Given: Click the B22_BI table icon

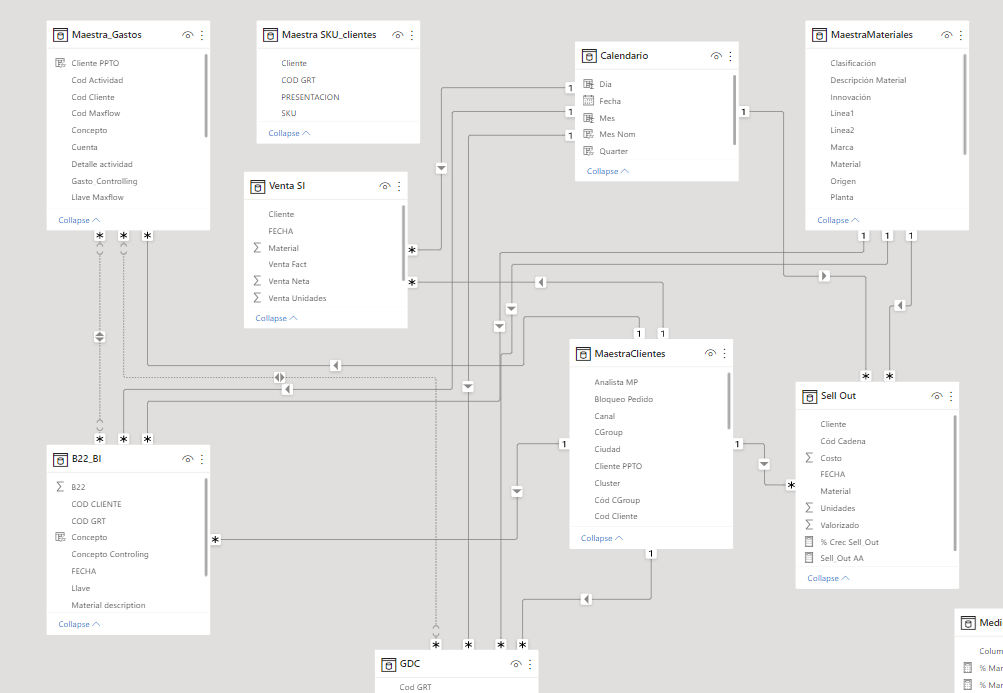Looking at the screenshot, I should click(60, 459).
